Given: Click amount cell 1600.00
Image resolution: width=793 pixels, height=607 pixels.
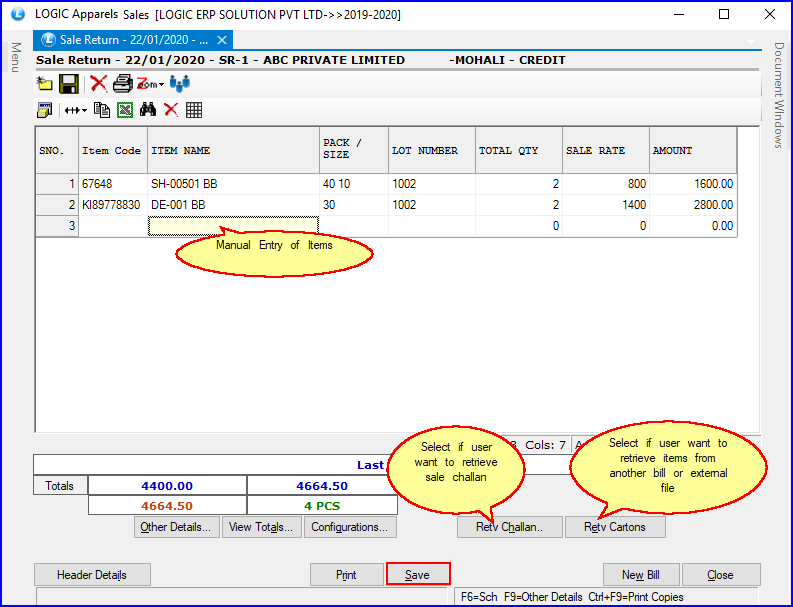Looking at the screenshot, I should (x=693, y=184).
